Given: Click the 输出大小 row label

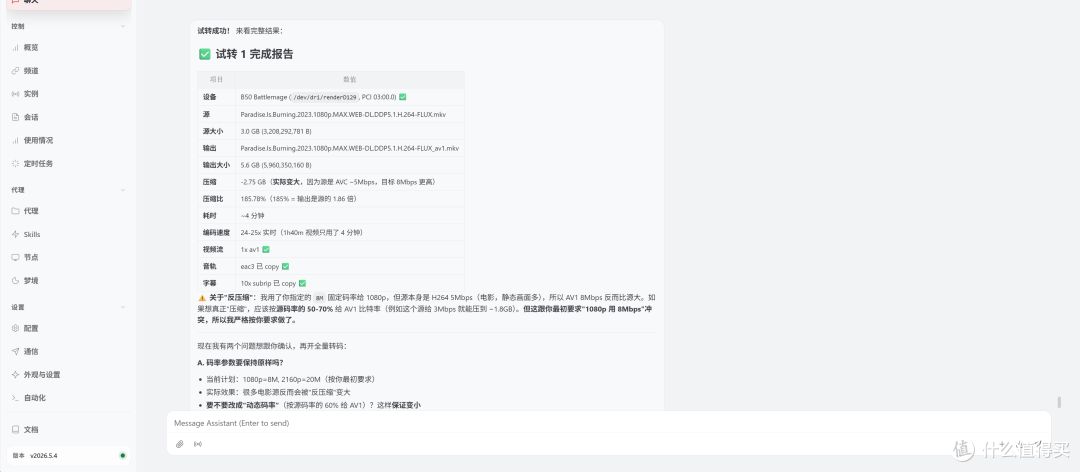Looking at the screenshot, I should tap(216, 165).
